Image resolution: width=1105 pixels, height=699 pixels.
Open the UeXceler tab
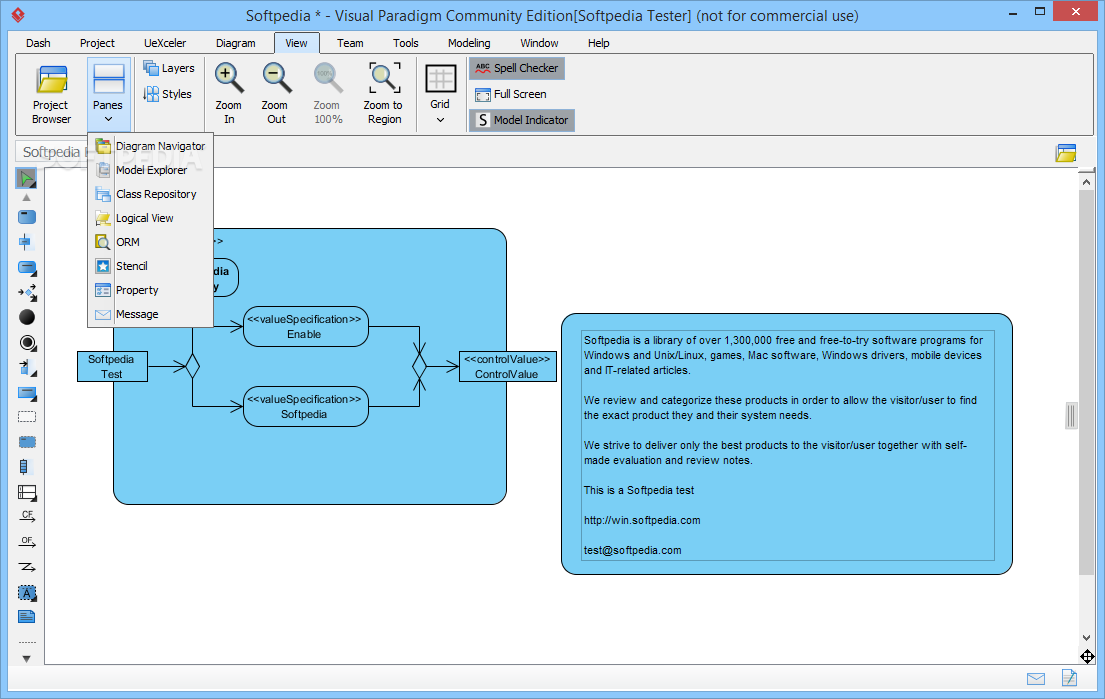165,43
